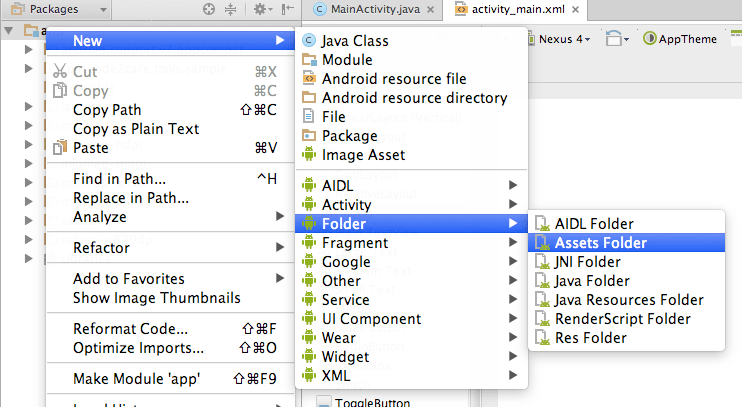Open Add to Favorites submenu

coord(170,279)
